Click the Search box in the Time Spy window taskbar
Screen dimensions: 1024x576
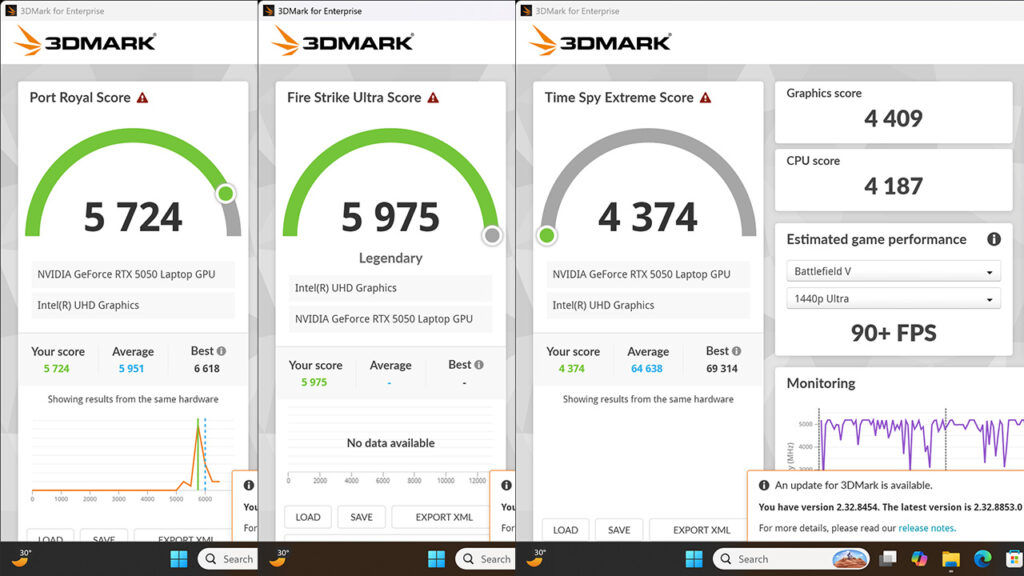pyautogui.click(x=791, y=559)
